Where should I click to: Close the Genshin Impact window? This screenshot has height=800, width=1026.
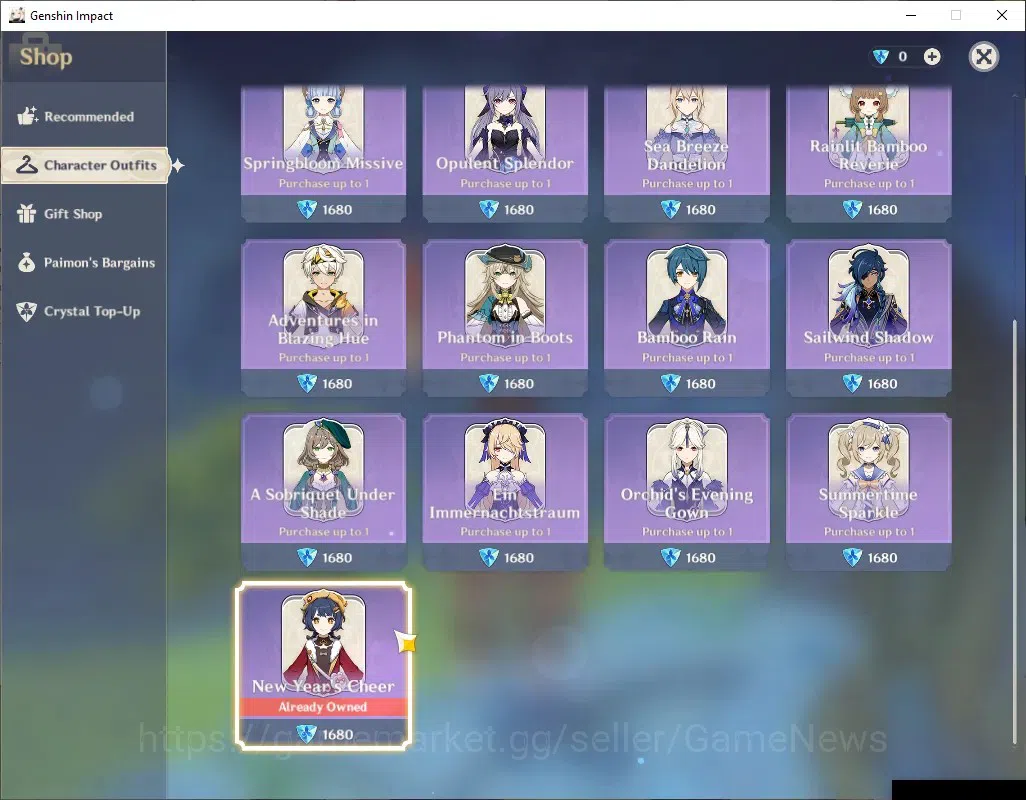(x=1002, y=15)
